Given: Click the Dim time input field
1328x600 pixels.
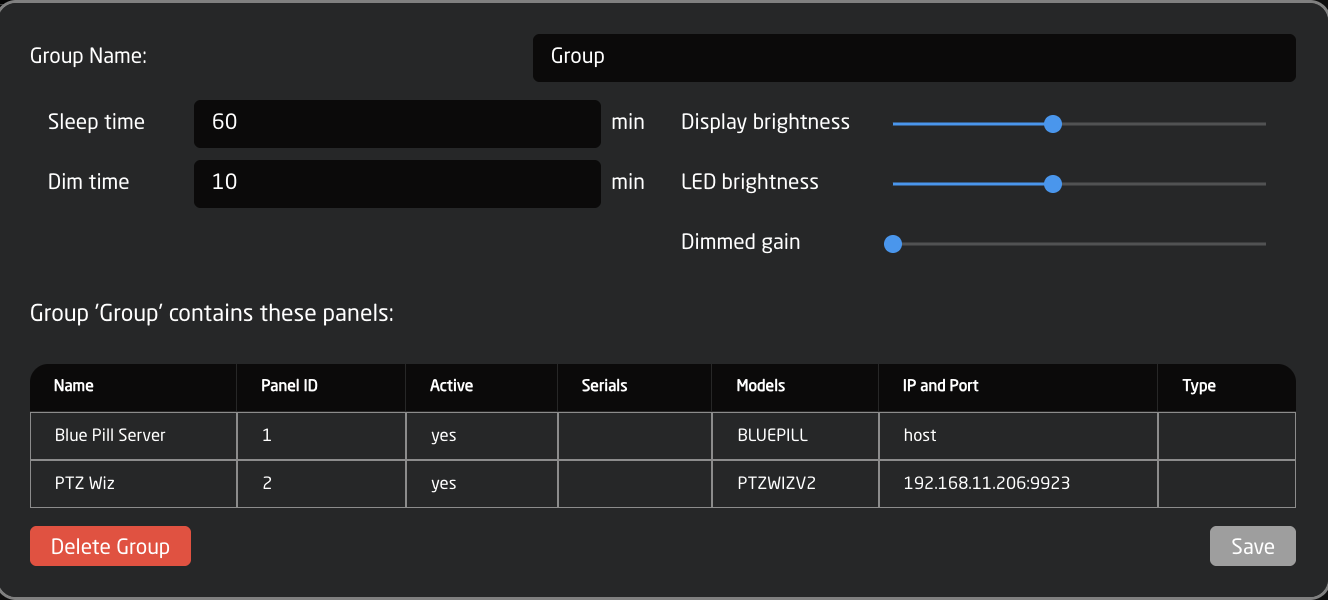Looking at the screenshot, I should [x=397, y=183].
